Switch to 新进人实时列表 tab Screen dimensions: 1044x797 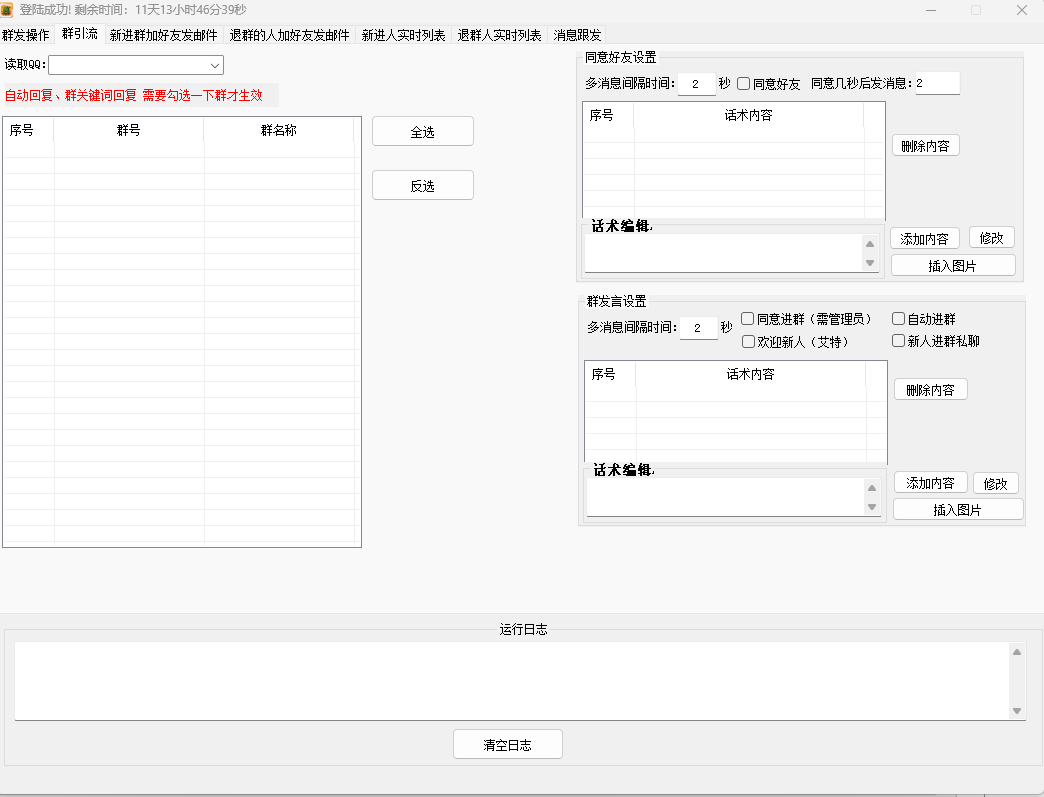pyautogui.click(x=402, y=33)
